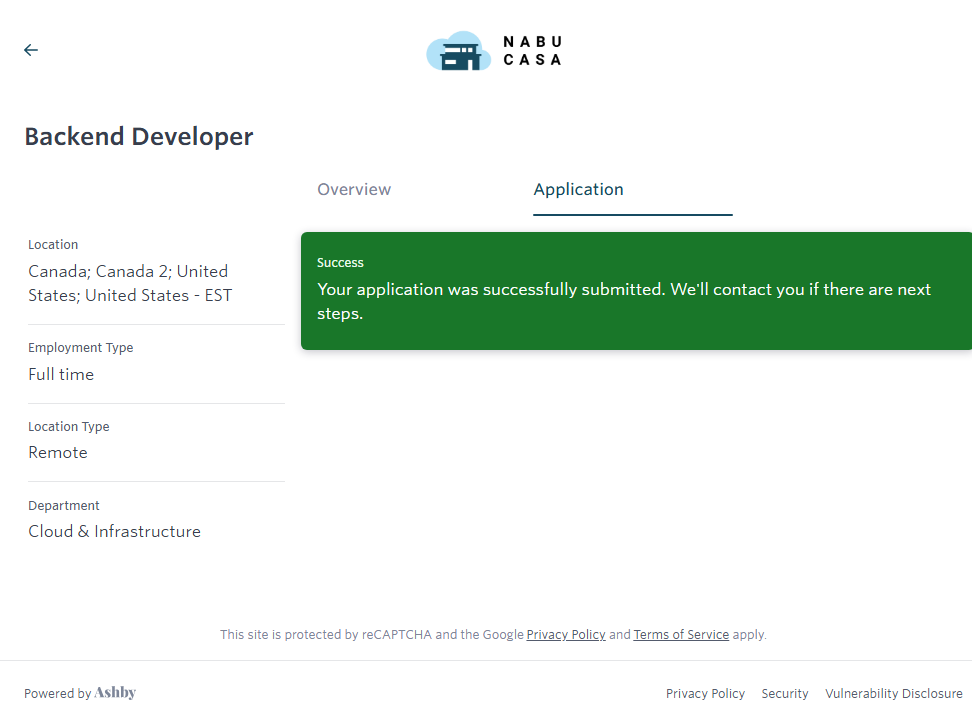Click the Employment Type label
Image resolution: width=972 pixels, height=727 pixels.
coord(80,348)
